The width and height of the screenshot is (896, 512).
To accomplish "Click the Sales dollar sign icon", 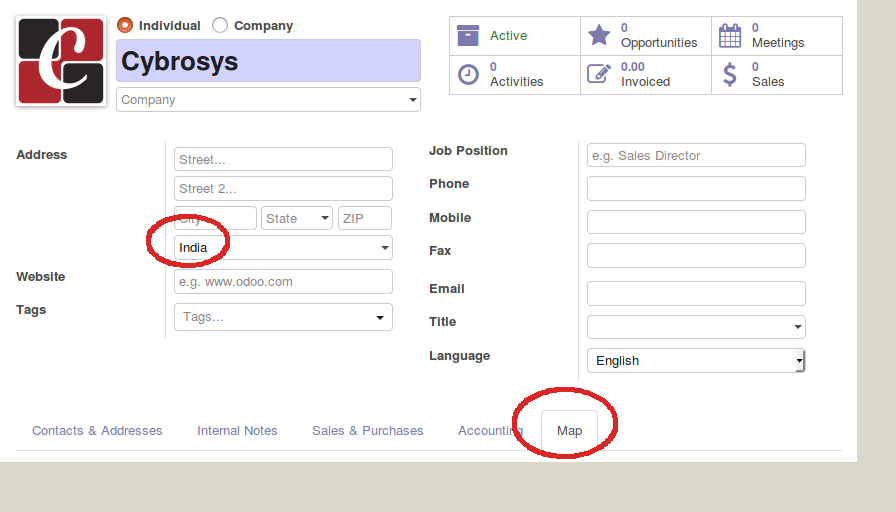I will 730,75.
